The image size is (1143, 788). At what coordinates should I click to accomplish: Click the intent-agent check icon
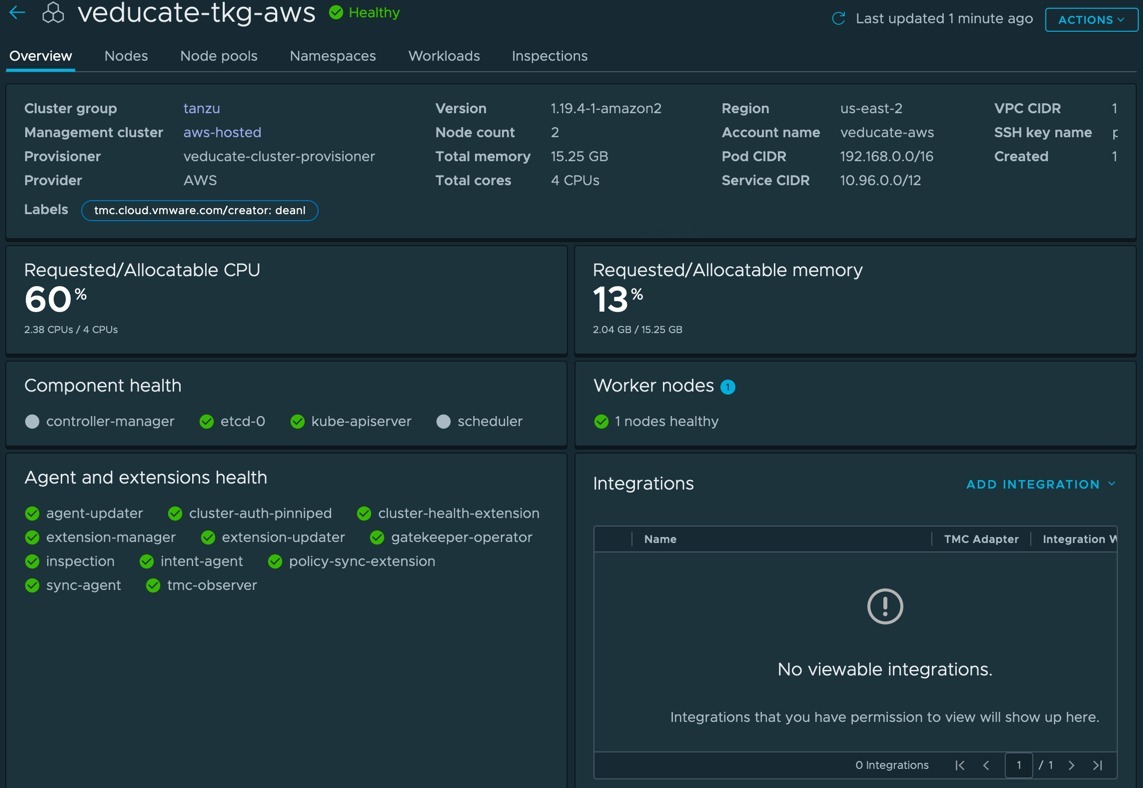[147, 561]
